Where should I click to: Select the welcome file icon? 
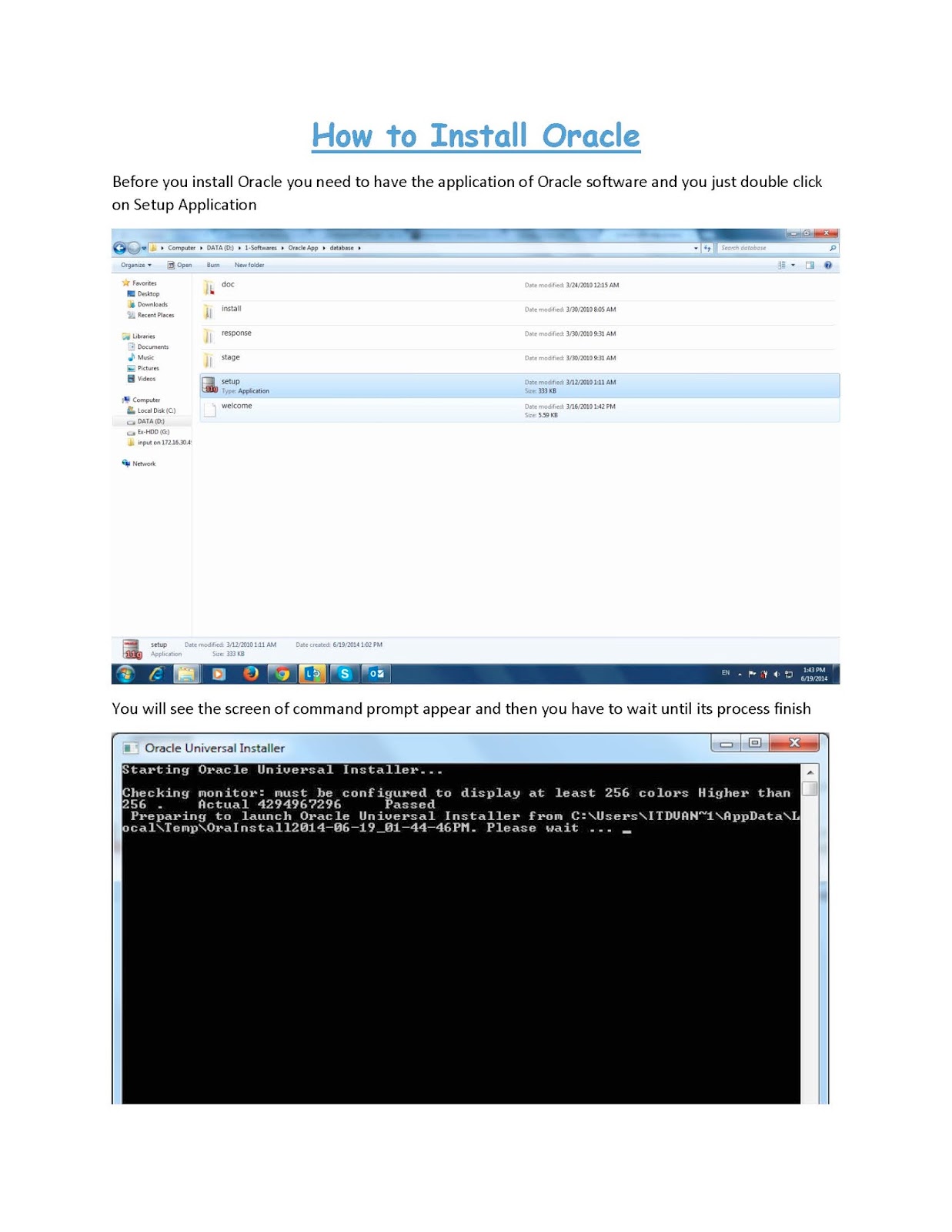[209, 410]
